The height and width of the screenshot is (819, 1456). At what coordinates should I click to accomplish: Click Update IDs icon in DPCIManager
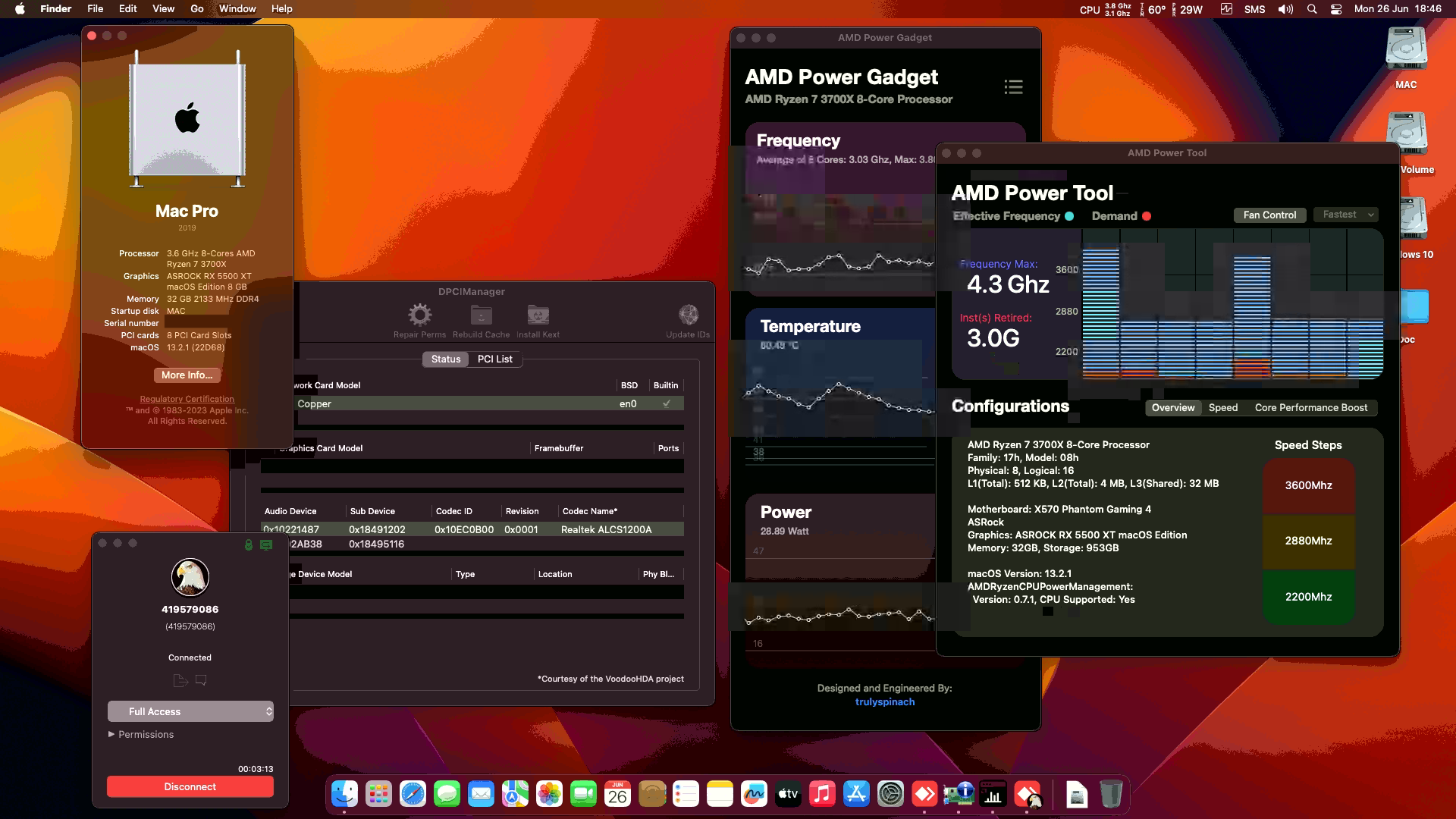(x=688, y=315)
